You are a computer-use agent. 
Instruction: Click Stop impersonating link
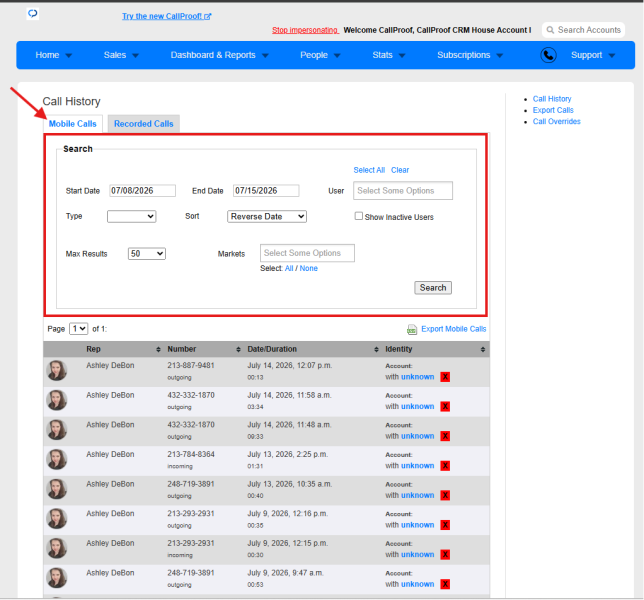pyautogui.click(x=305, y=30)
